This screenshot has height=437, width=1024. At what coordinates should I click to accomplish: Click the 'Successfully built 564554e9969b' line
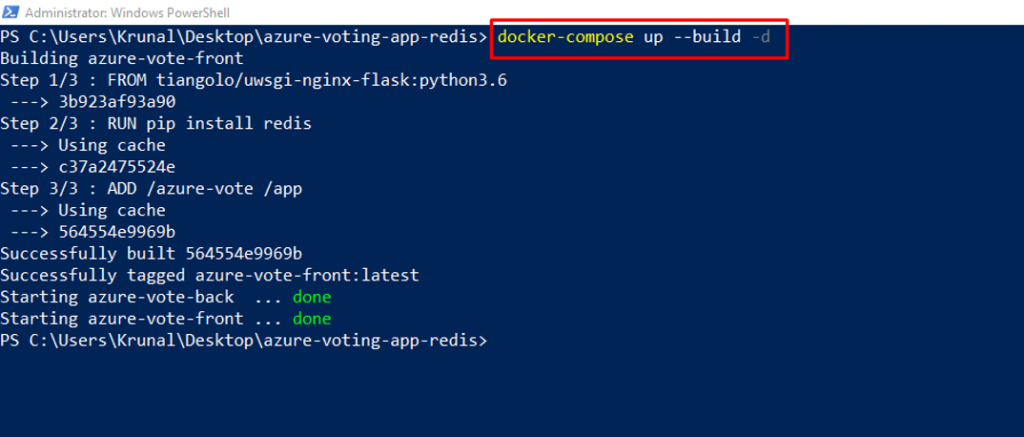151,253
